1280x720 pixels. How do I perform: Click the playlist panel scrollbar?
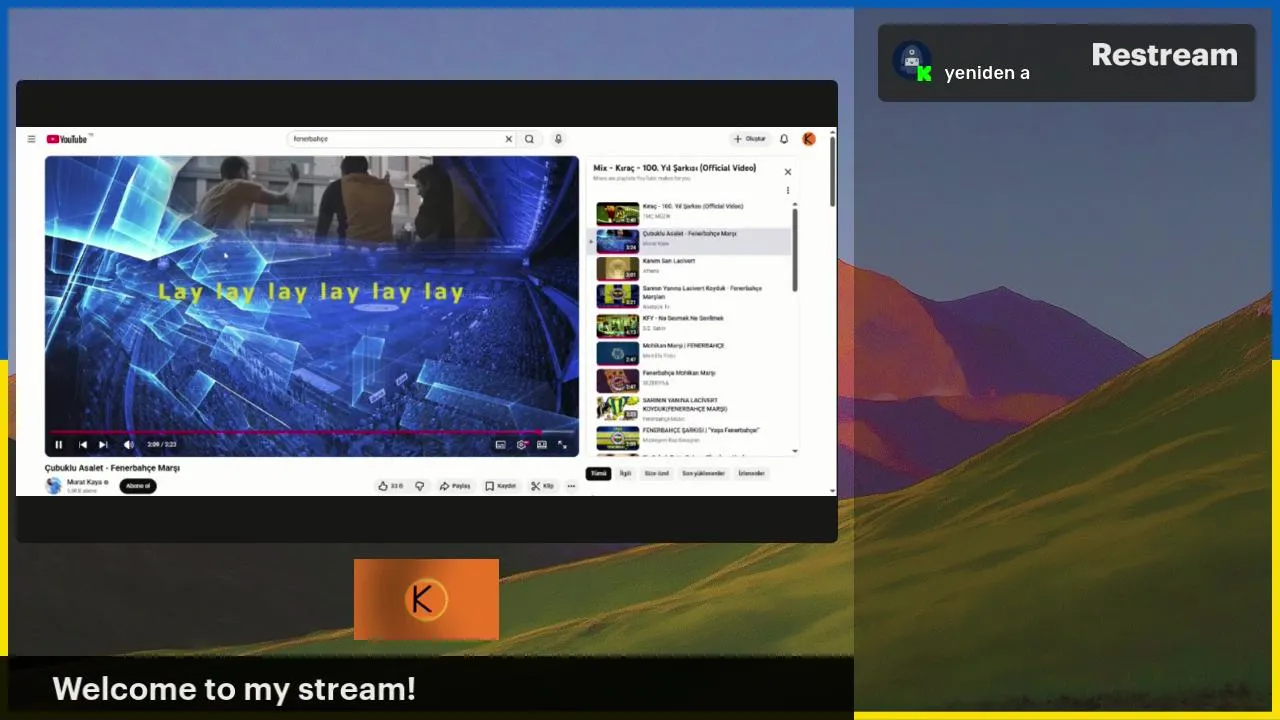coord(795,250)
